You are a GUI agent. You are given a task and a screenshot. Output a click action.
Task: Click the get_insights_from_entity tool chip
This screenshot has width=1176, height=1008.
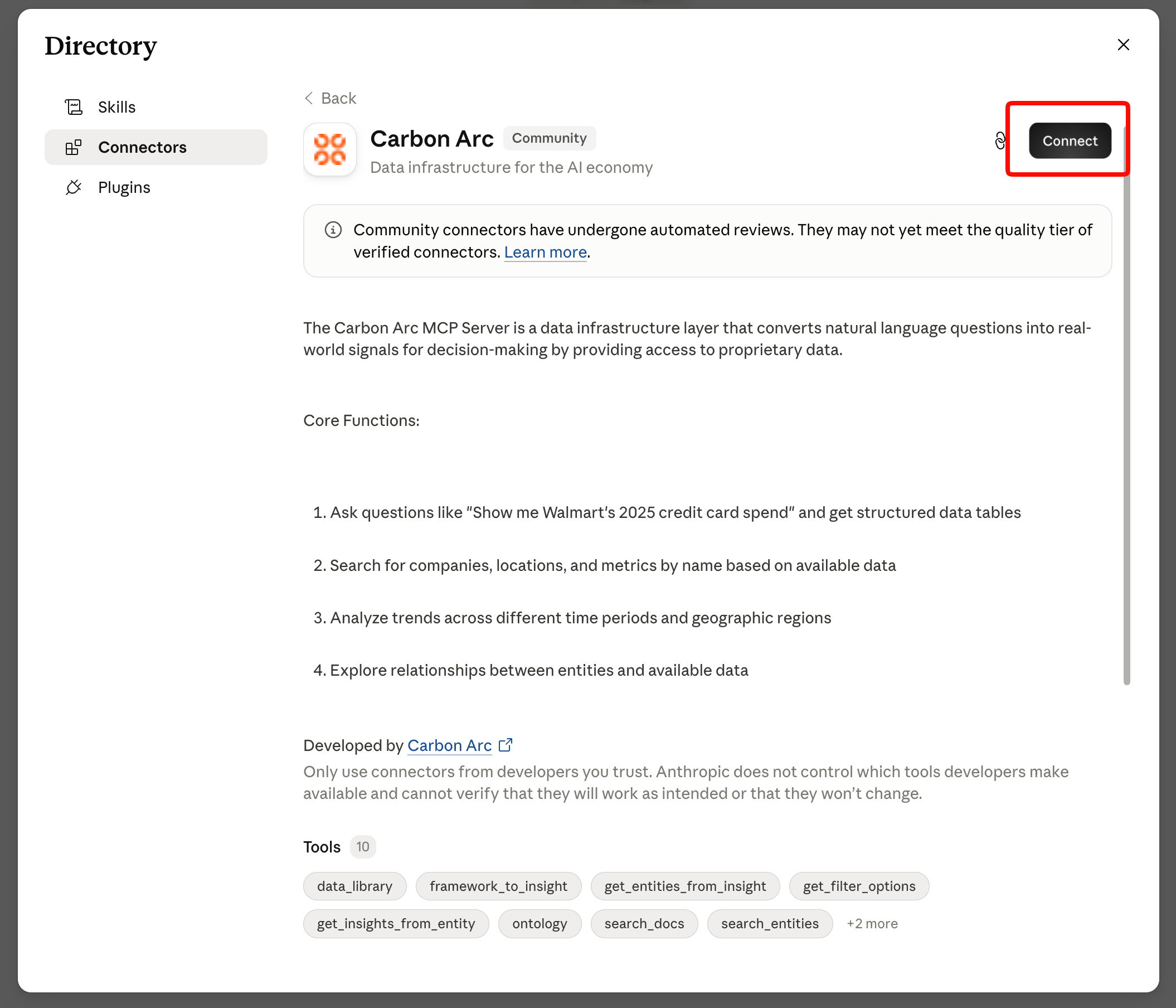tap(396, 924)
